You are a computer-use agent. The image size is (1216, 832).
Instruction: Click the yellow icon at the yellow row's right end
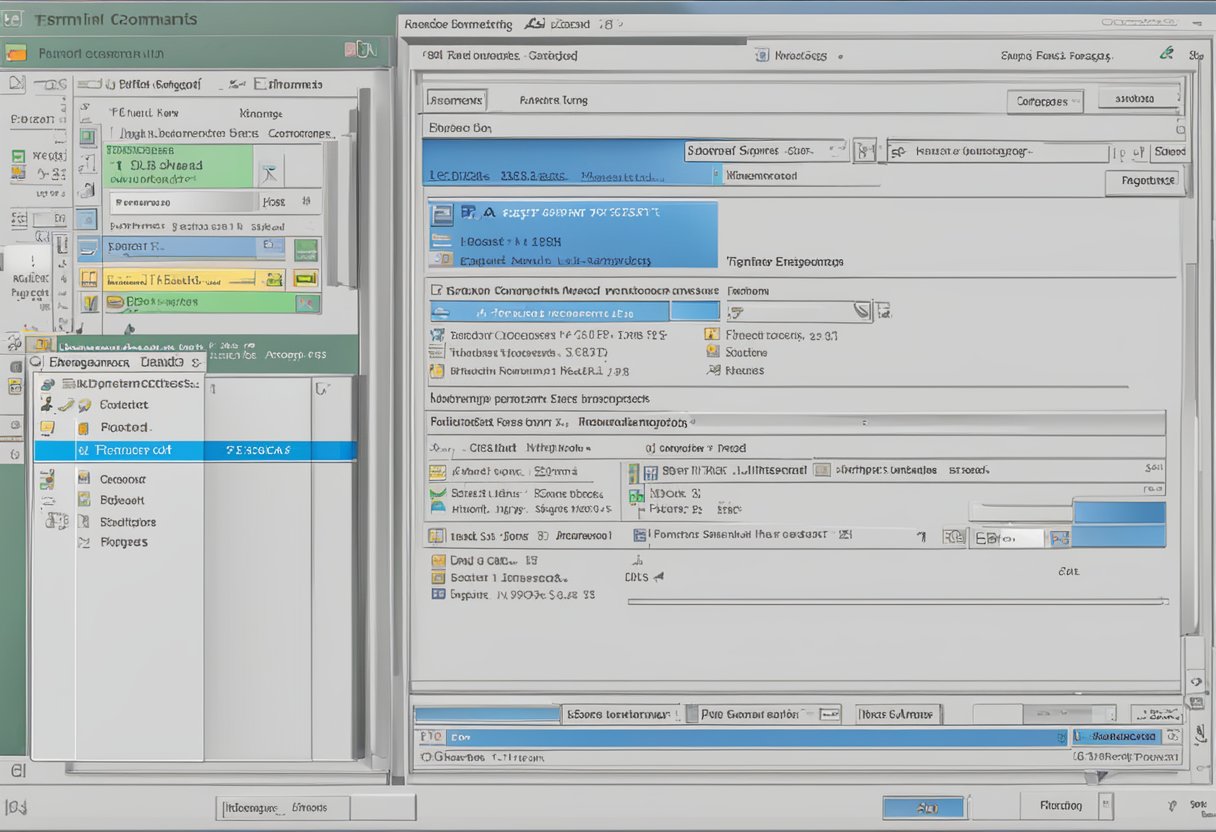[306, 280]
